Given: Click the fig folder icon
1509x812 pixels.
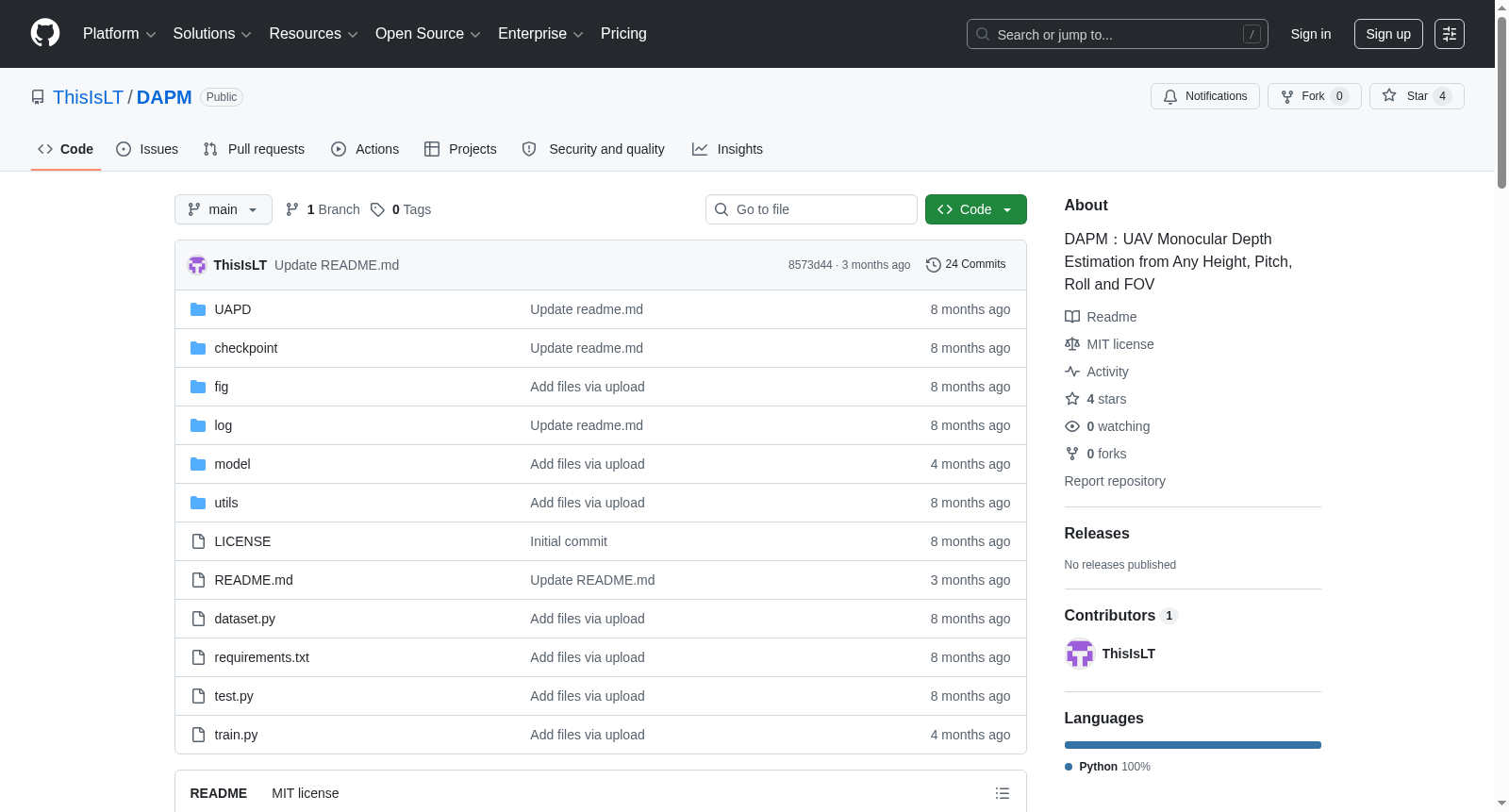Looking at the screenshot, I should tap(198, 387).
